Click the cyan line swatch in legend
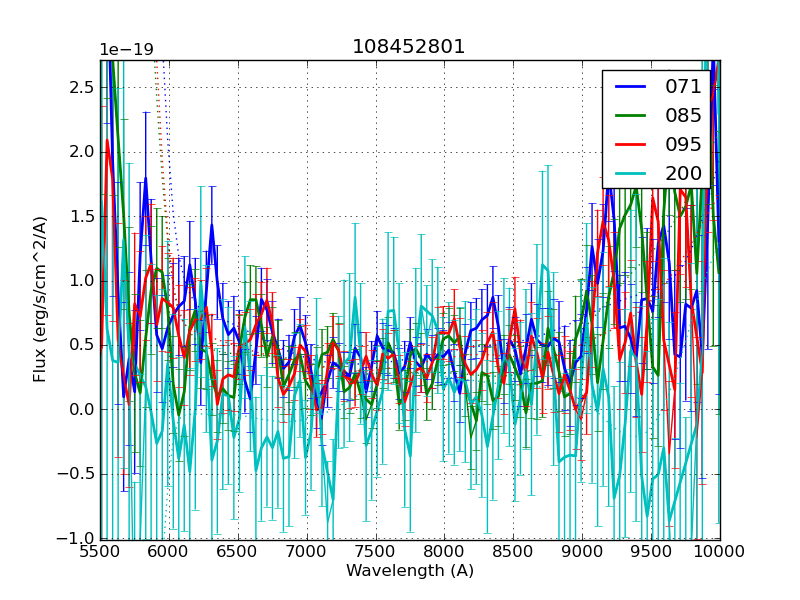 pyautogui.click(x=630, y=173)
